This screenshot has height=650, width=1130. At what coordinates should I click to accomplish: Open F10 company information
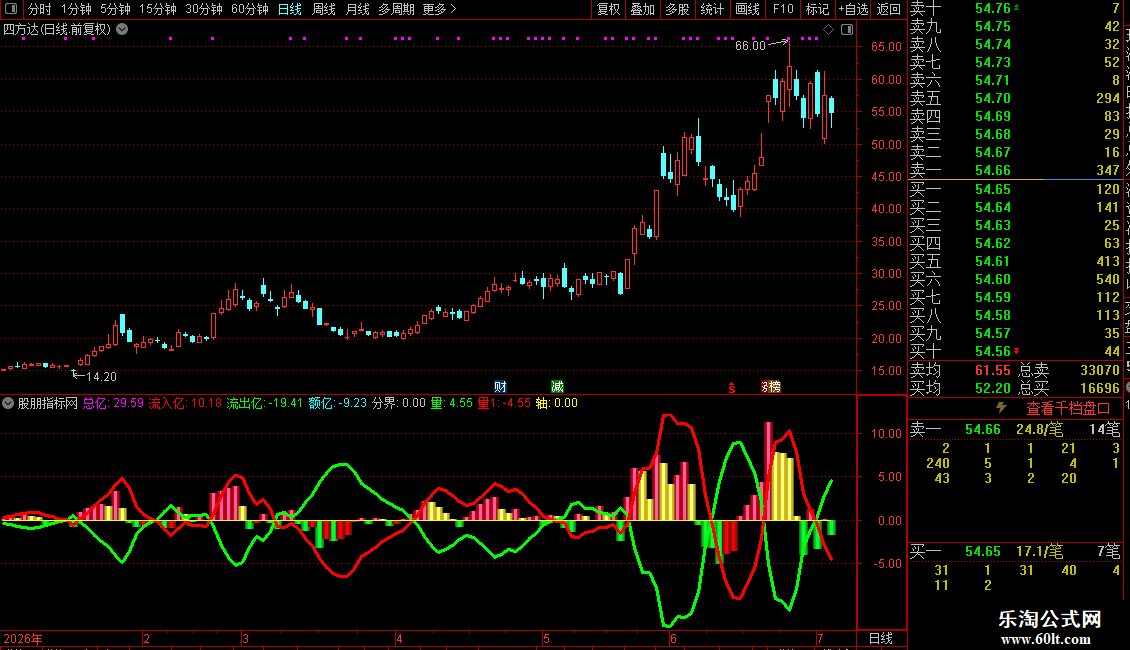click(783, 9)
